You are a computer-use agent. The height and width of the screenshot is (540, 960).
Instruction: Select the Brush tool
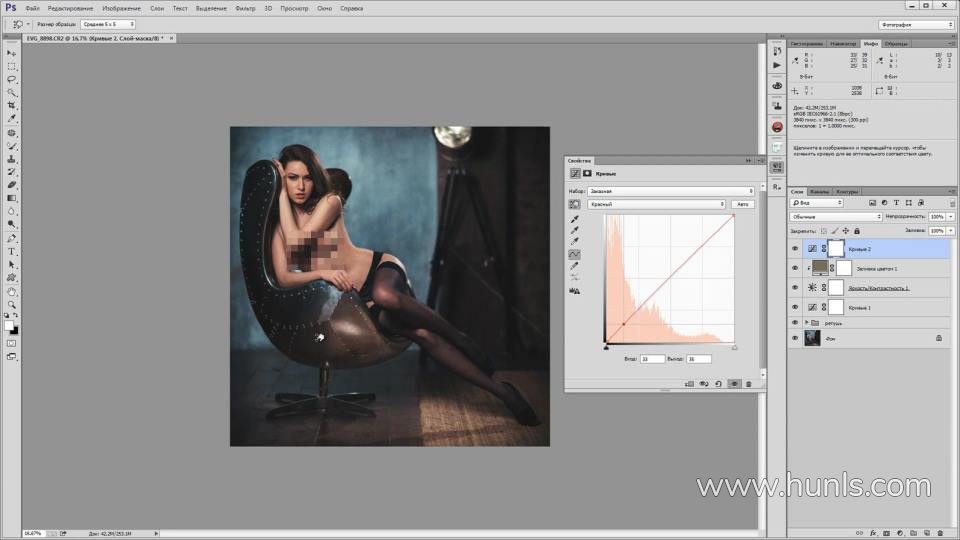click(x=12, y=146)
